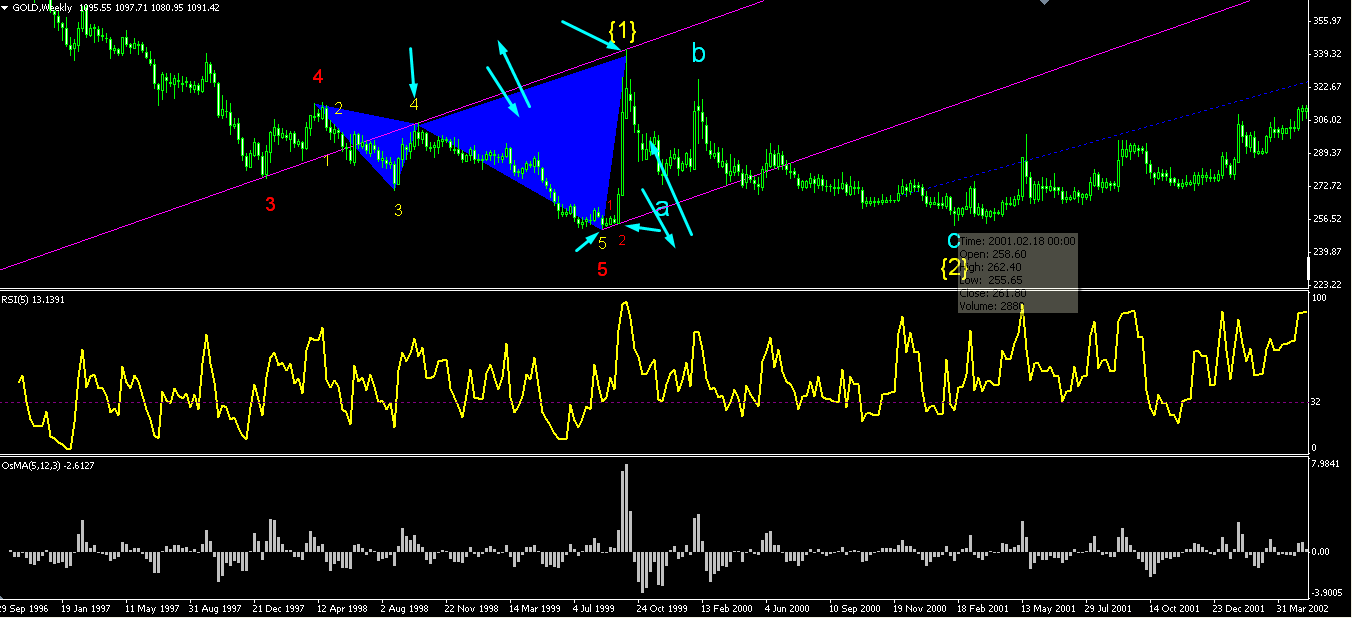Click the white current price marker on axis
This screenshot has height=618, width=1352.
point(1310,269)
